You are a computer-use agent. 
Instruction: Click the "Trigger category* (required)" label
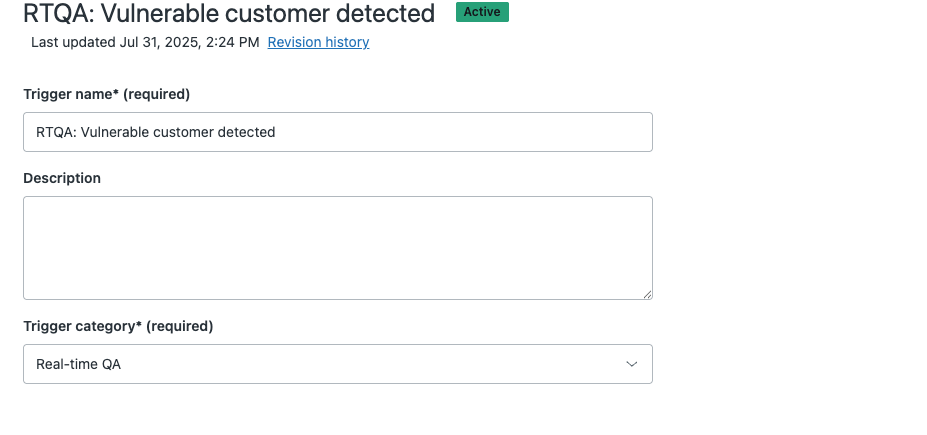(118, 326)
